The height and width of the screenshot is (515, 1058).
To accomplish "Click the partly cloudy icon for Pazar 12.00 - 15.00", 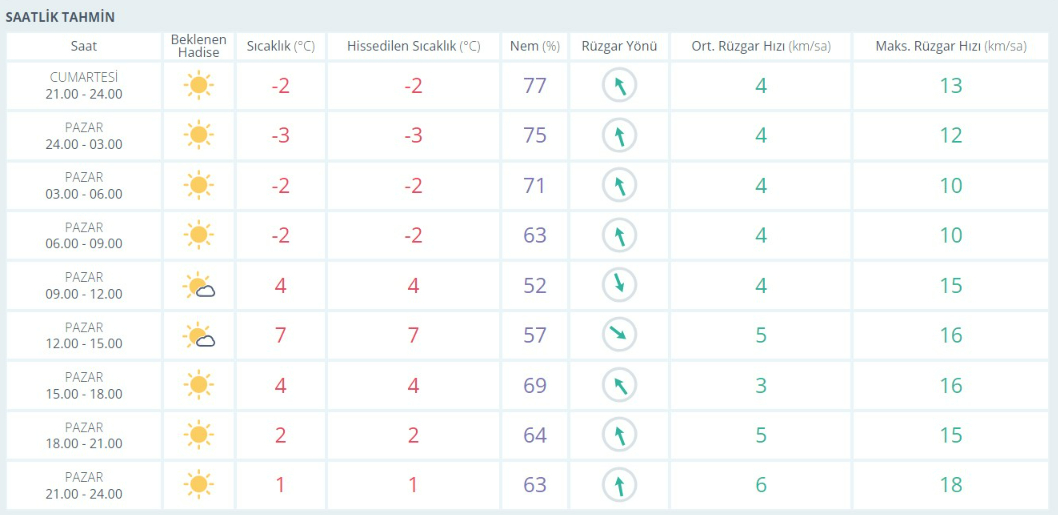I will pyautogui.click(x=199, y=336).
